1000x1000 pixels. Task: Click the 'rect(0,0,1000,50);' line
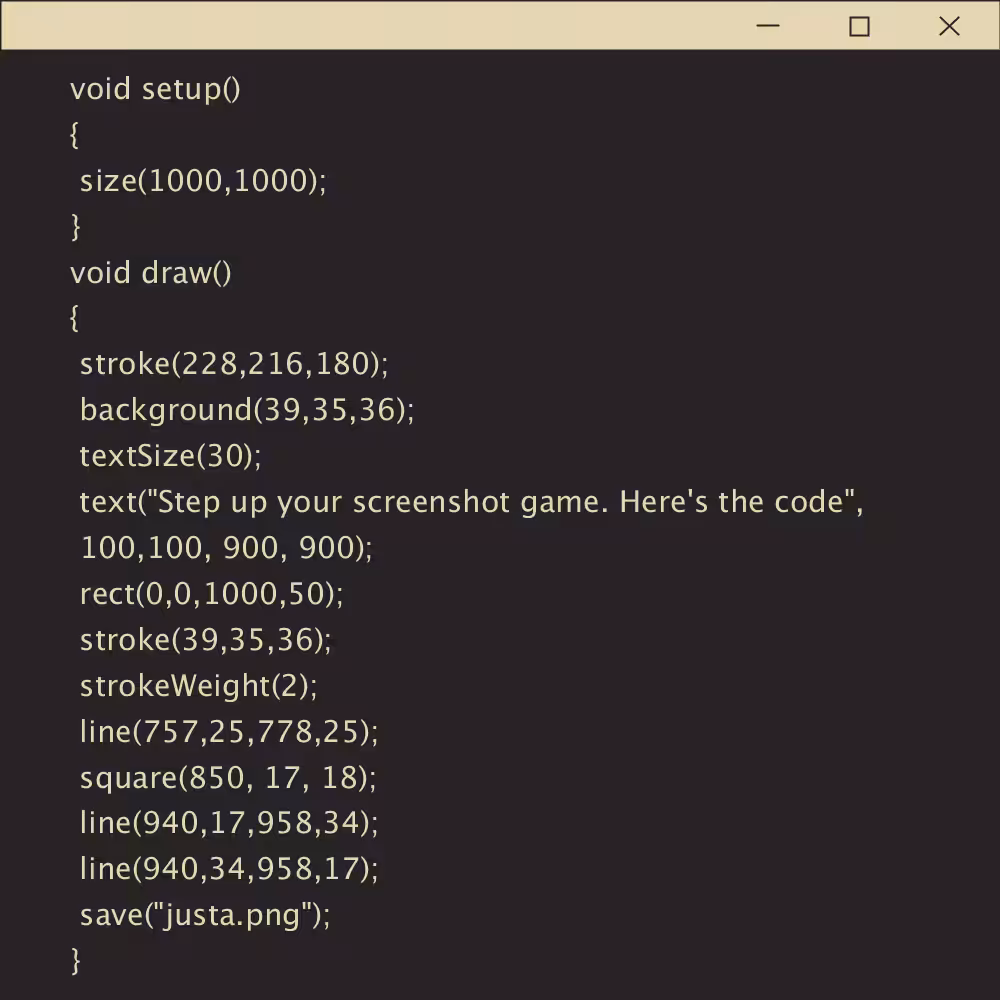coord(212,594)
